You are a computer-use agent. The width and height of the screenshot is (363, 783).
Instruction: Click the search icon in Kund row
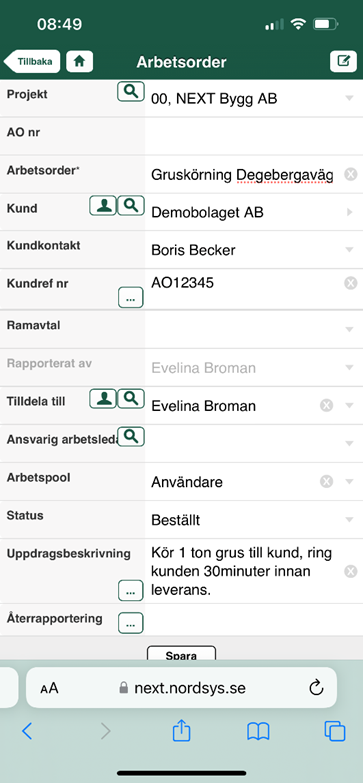tap(131, 205)
